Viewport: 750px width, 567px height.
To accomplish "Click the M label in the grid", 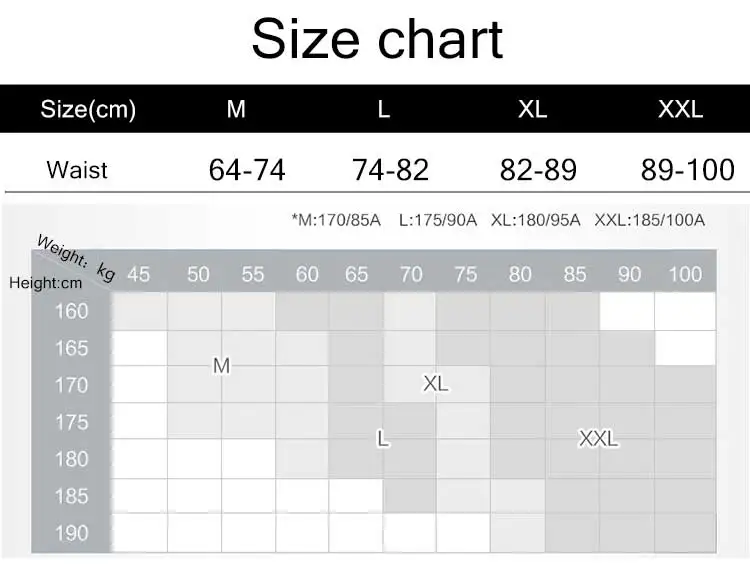I will 221,366.
